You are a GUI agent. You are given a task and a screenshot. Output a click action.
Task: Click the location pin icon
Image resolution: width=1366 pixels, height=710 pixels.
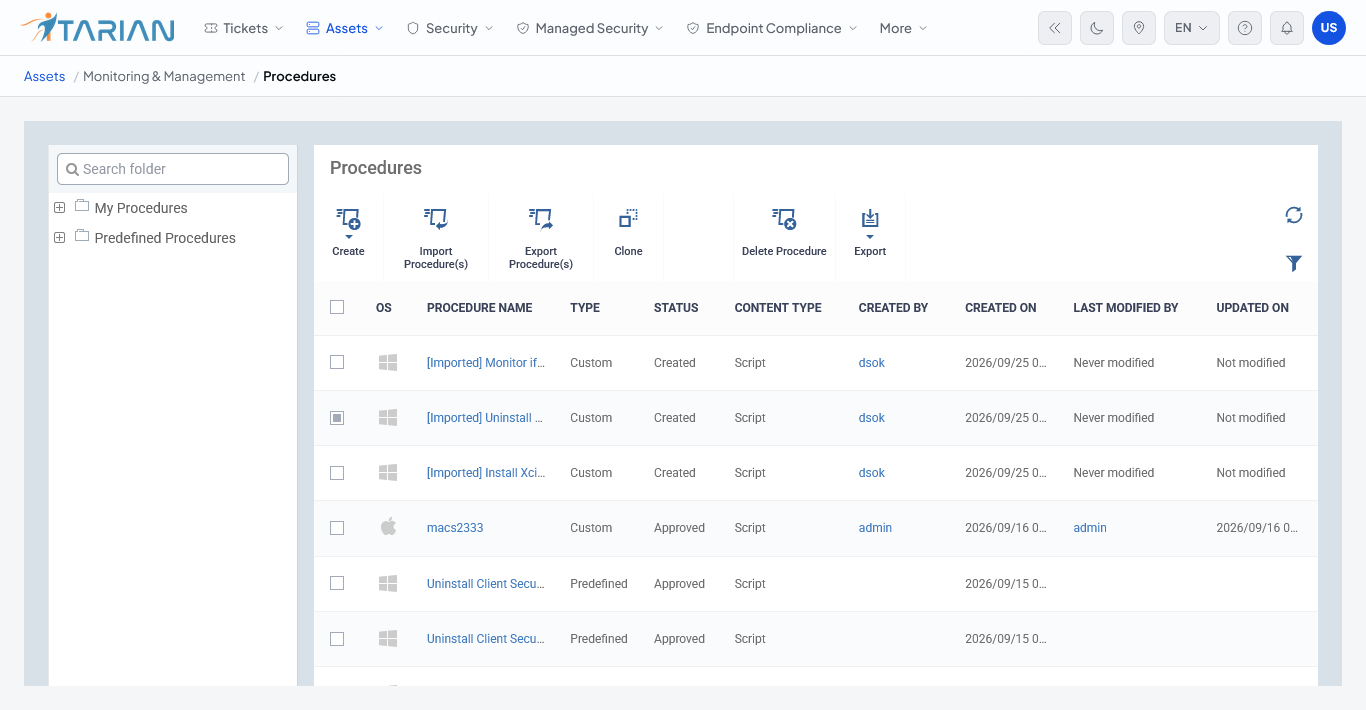tap(1139, 28)
